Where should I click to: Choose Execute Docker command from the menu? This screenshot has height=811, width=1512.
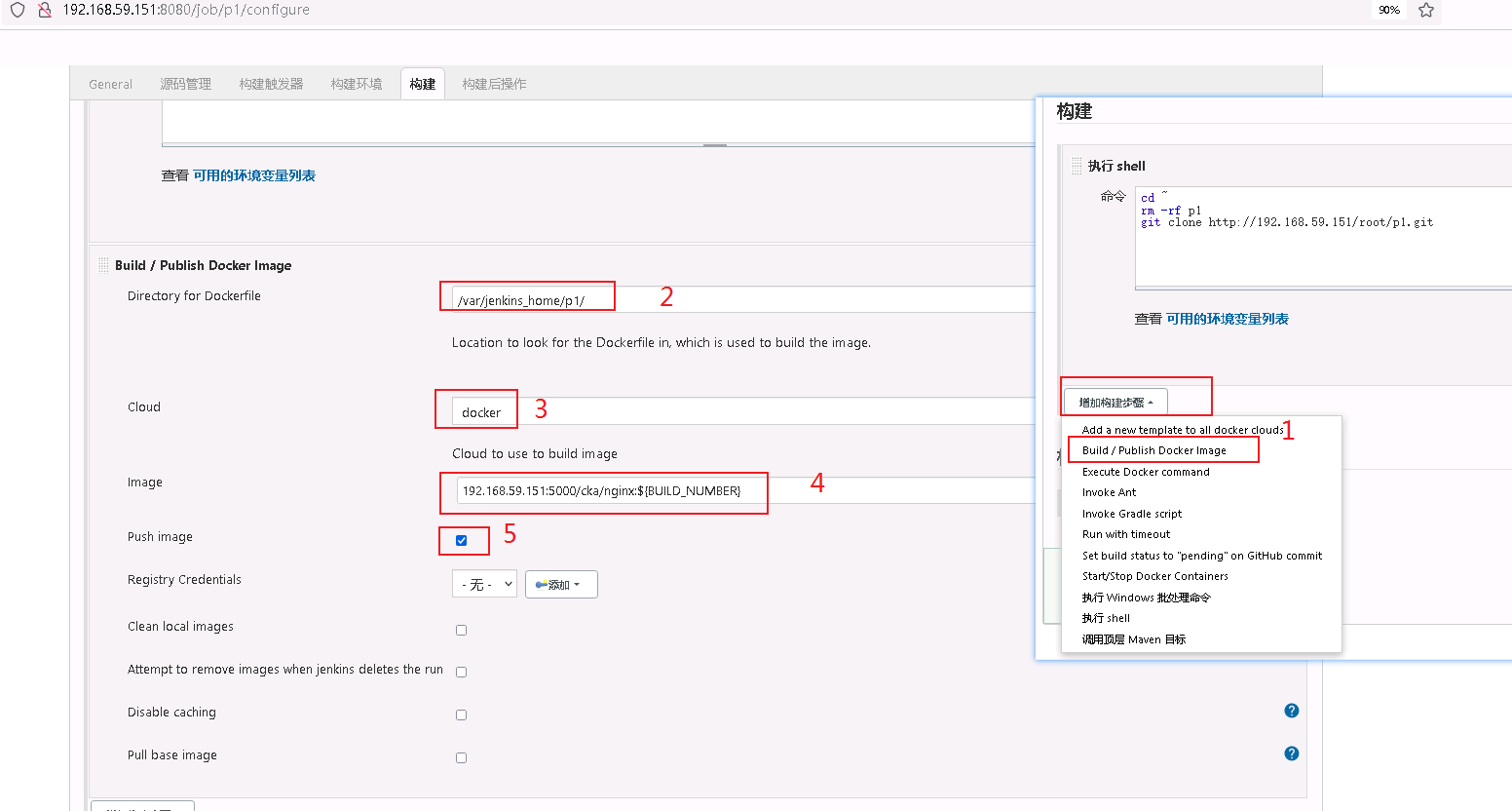[1146, 472]
